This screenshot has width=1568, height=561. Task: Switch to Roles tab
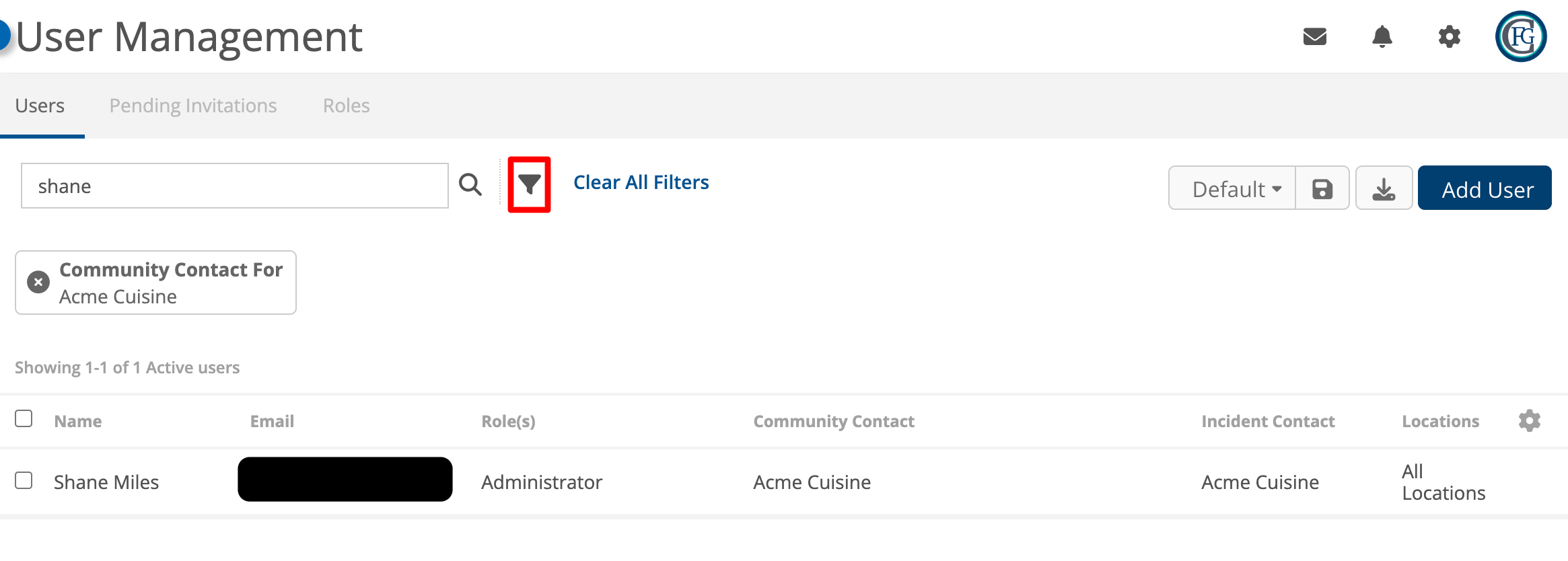pyautogui.click(x=347, y=106)
